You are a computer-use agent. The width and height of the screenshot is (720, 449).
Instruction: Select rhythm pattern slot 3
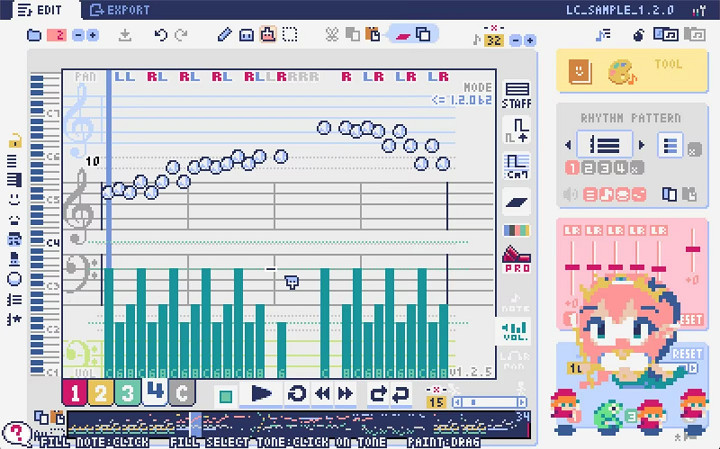point(605,168)
